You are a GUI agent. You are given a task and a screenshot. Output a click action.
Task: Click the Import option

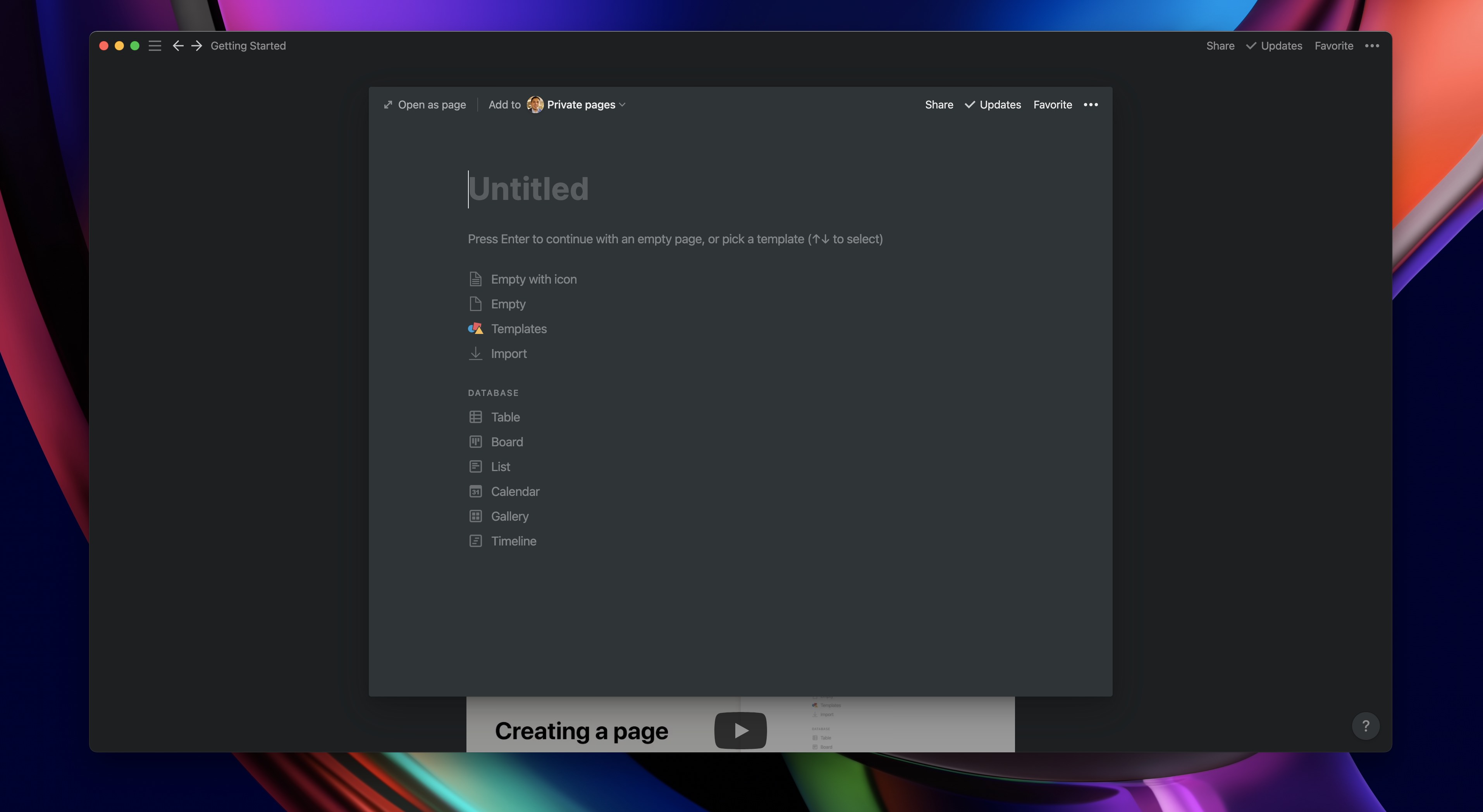tap(508, 354)
